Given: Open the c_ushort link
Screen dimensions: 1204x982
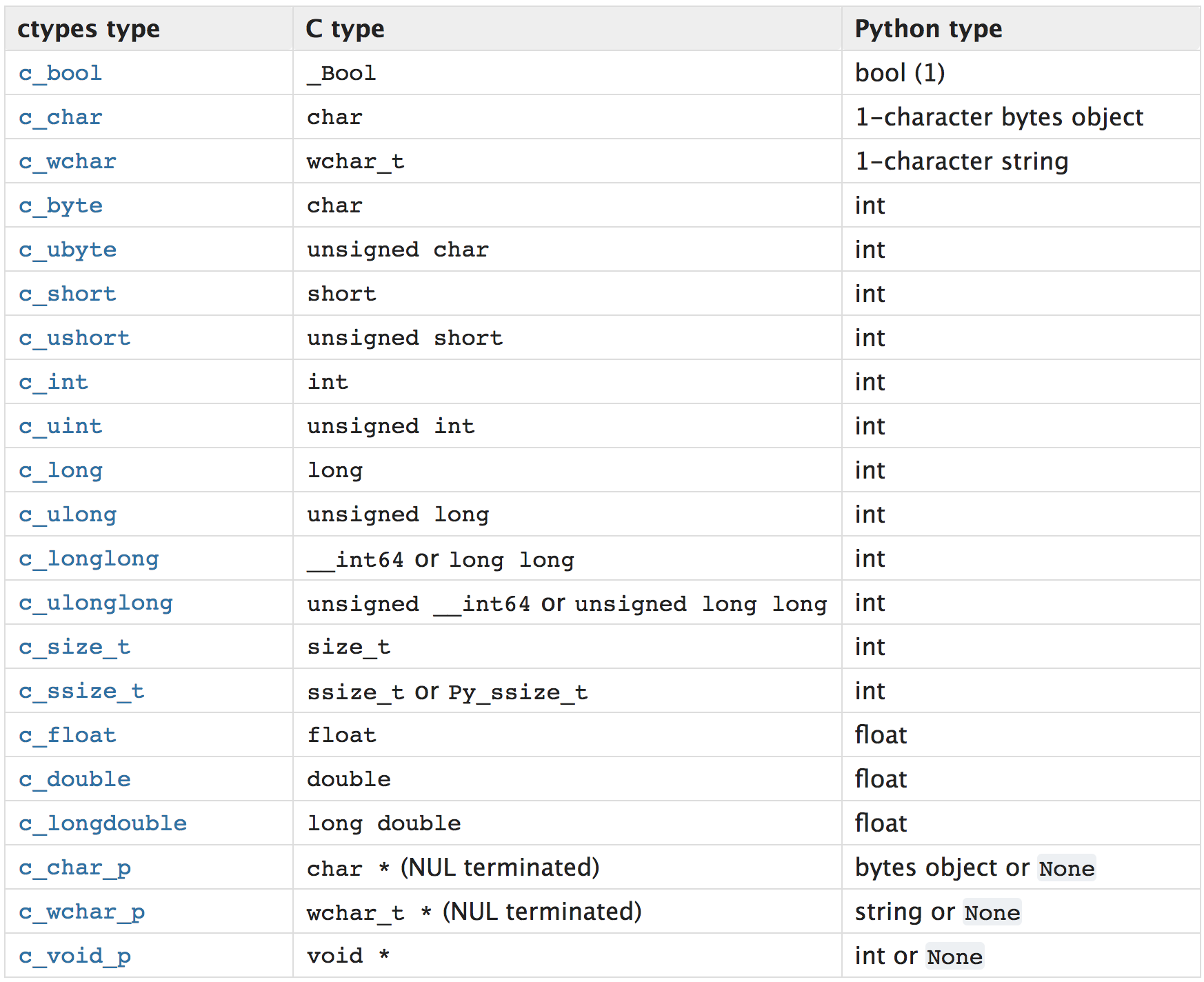Looking at the screenshot, I should coord(74,338).
